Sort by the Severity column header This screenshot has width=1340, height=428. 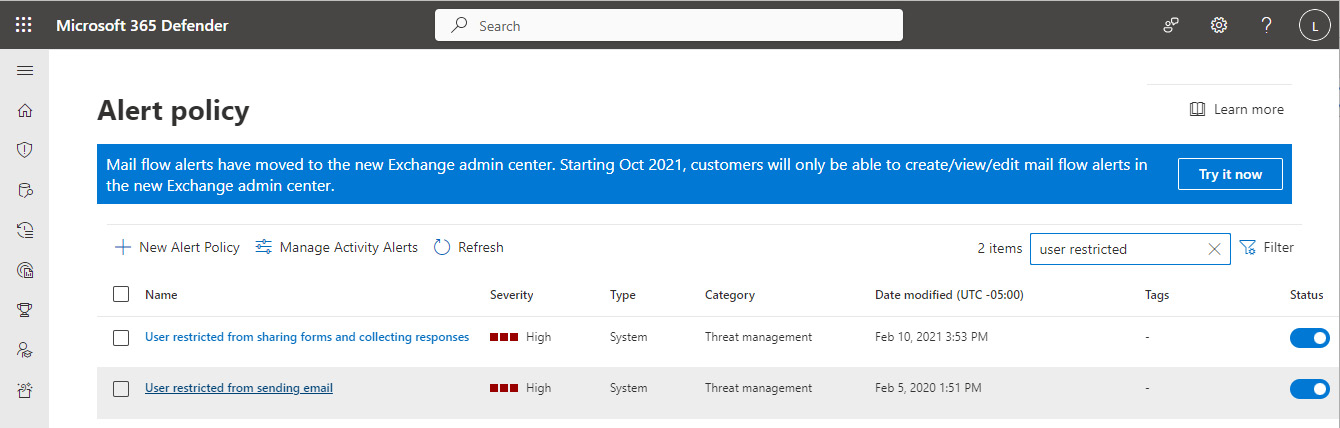511,295
